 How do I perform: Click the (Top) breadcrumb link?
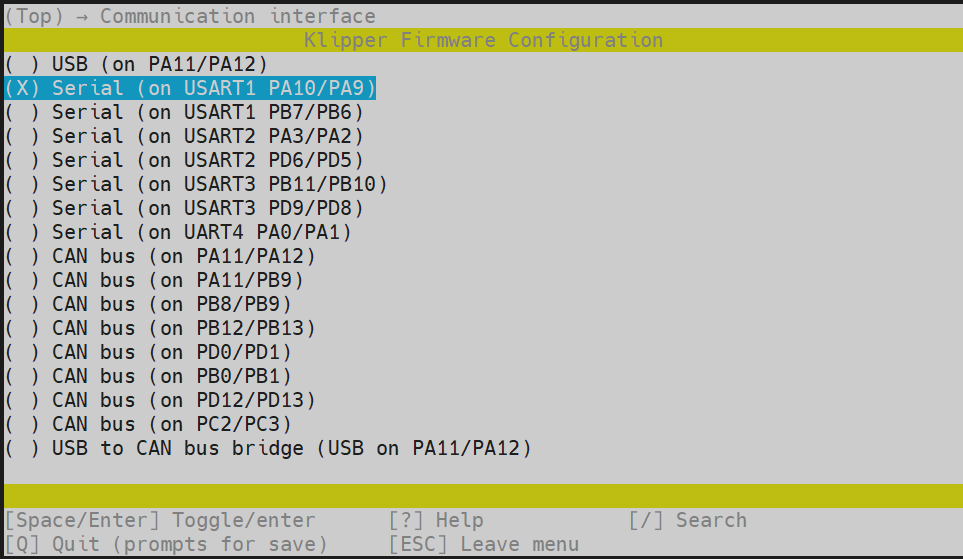[x=34, y=16]
